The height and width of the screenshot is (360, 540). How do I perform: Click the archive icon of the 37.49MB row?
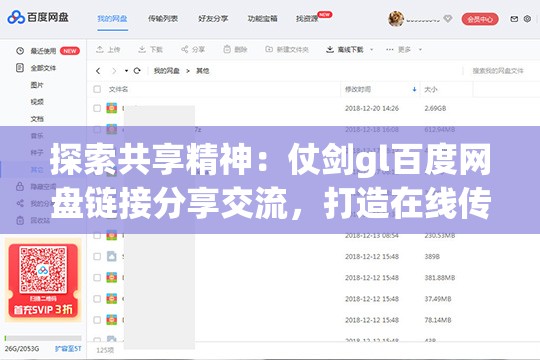pyautogui.click(x=111, y=299)
